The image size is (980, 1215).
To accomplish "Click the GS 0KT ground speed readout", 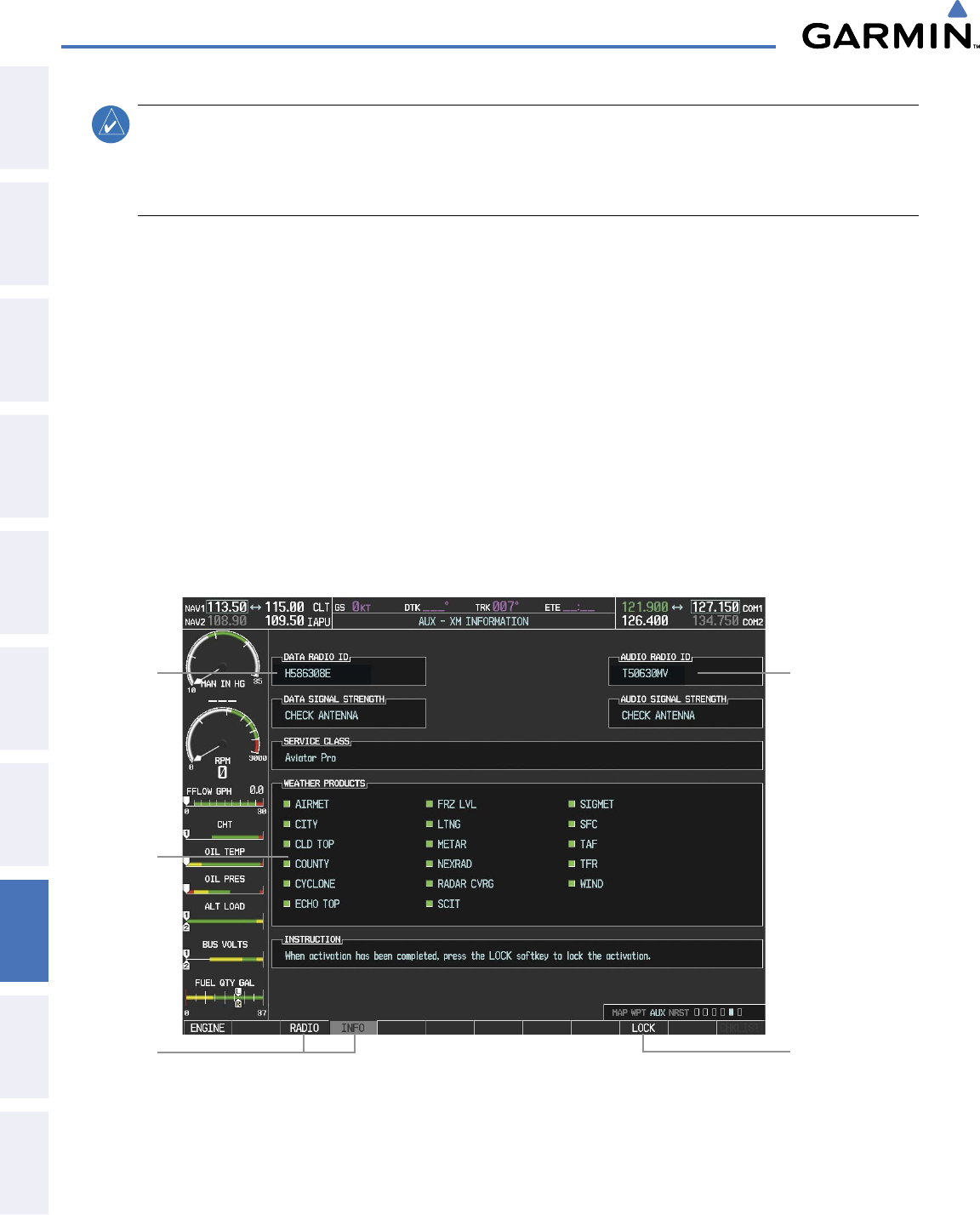I will point(353,607).
